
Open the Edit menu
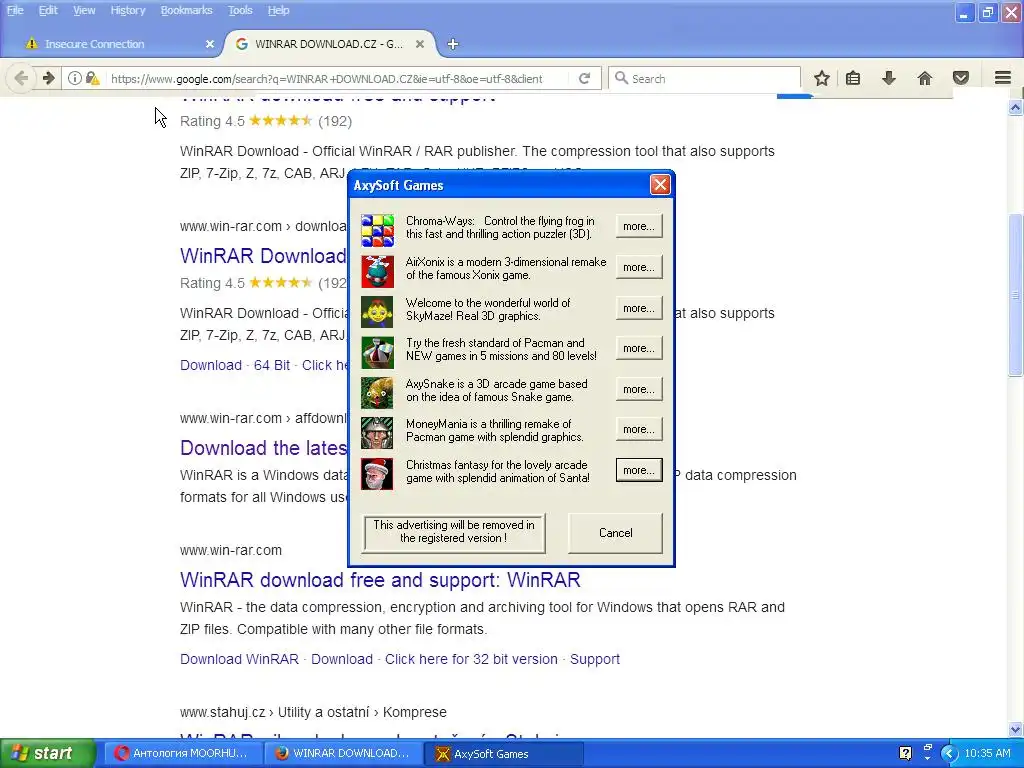[x=48, y=10]
